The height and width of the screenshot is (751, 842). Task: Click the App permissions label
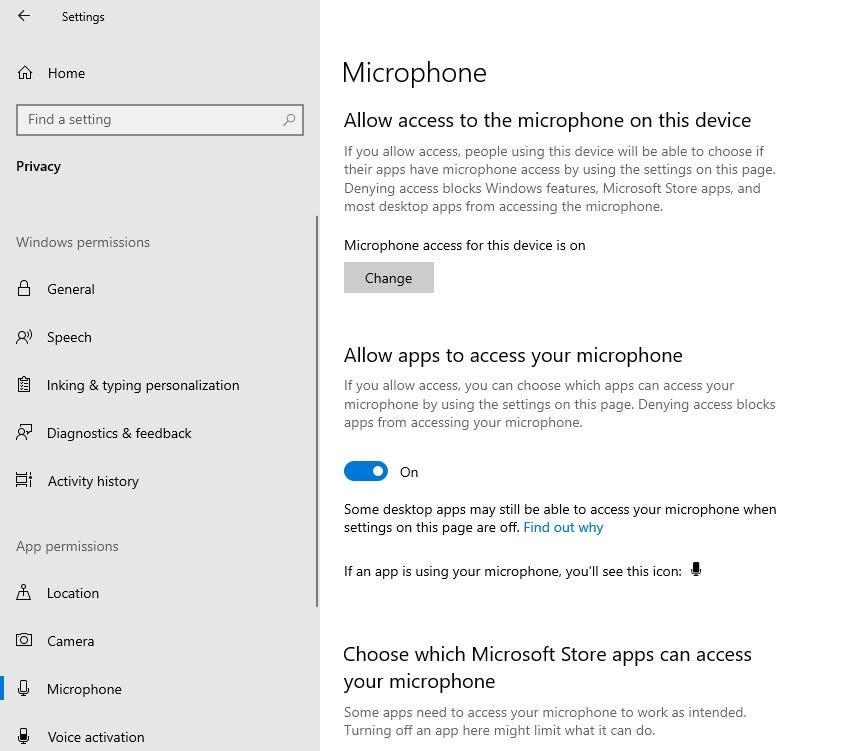[x=67, y=546]
